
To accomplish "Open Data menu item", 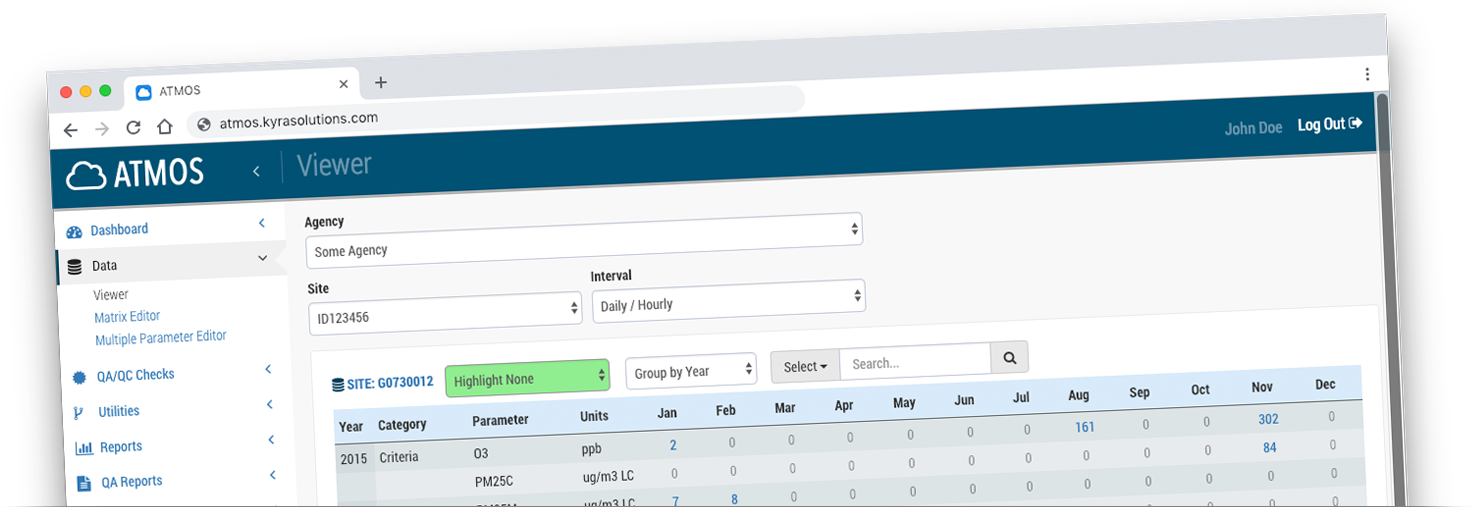I will [104, 266].
